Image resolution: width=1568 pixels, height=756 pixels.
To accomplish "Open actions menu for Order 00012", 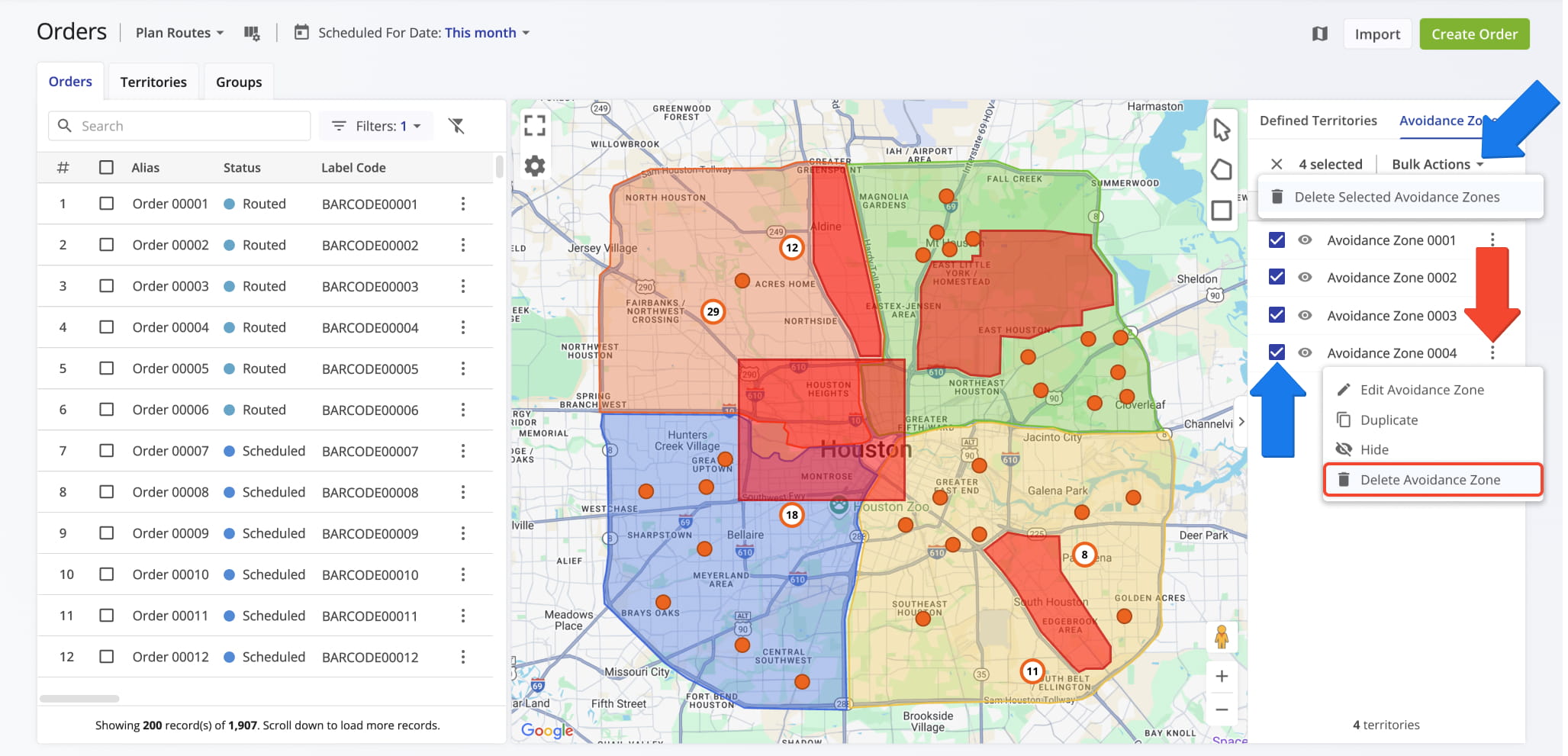I will click(463, 657).
